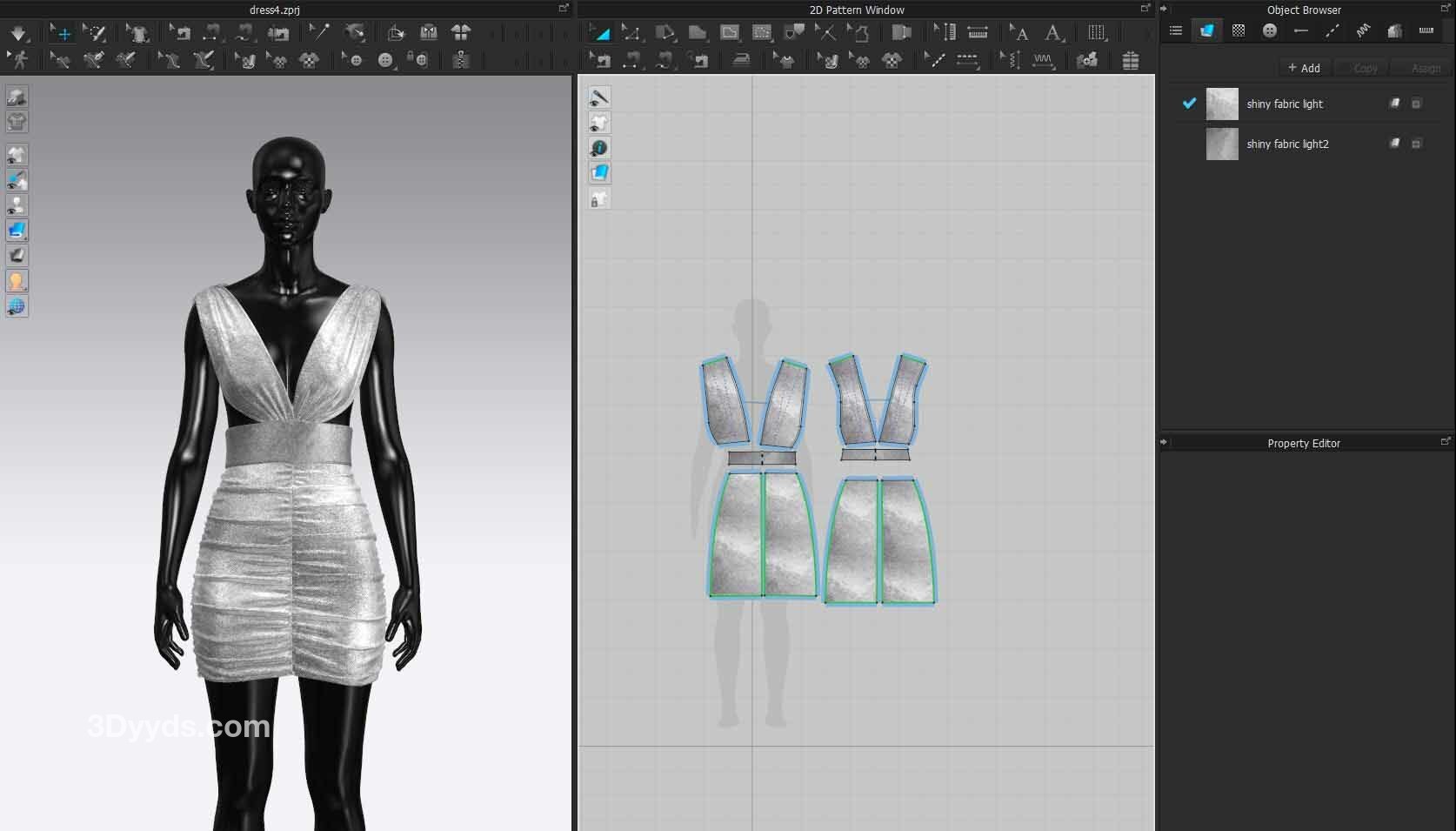Open the Topstitch tab in Object Browser

pos(1332,31)
